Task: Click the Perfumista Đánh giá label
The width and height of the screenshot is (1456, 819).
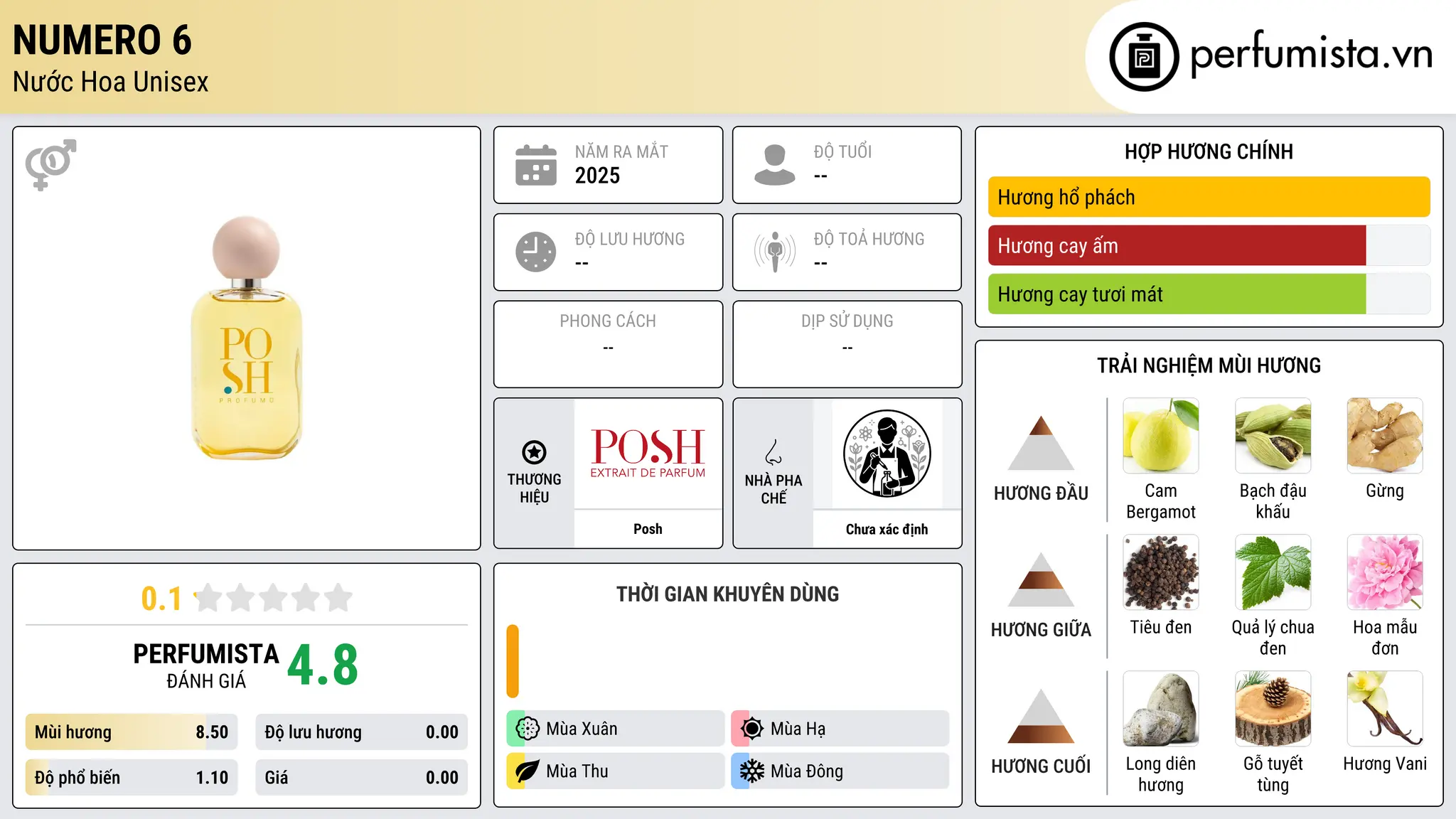Action: [206, 665]
